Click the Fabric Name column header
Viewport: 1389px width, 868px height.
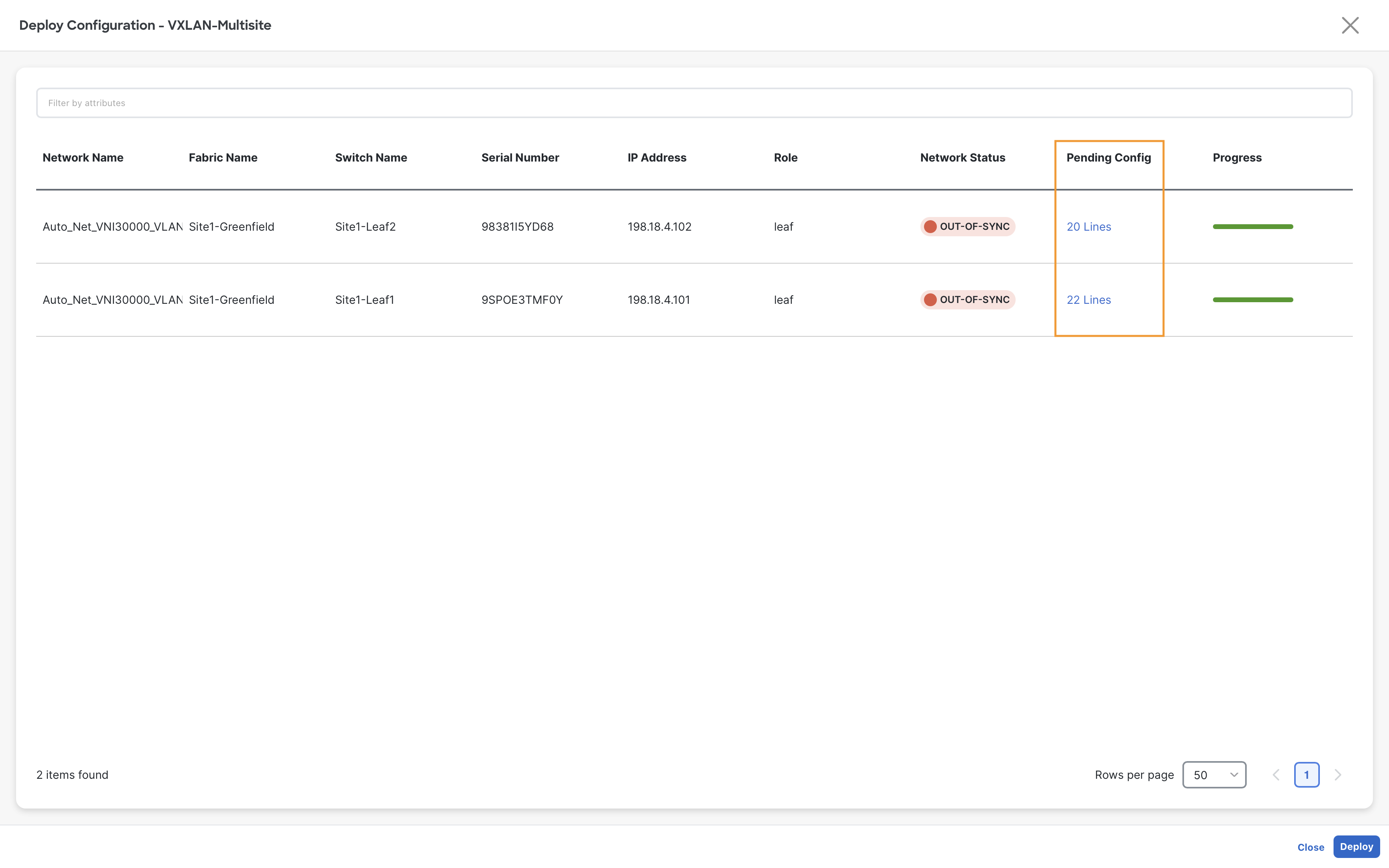(223, 158)
